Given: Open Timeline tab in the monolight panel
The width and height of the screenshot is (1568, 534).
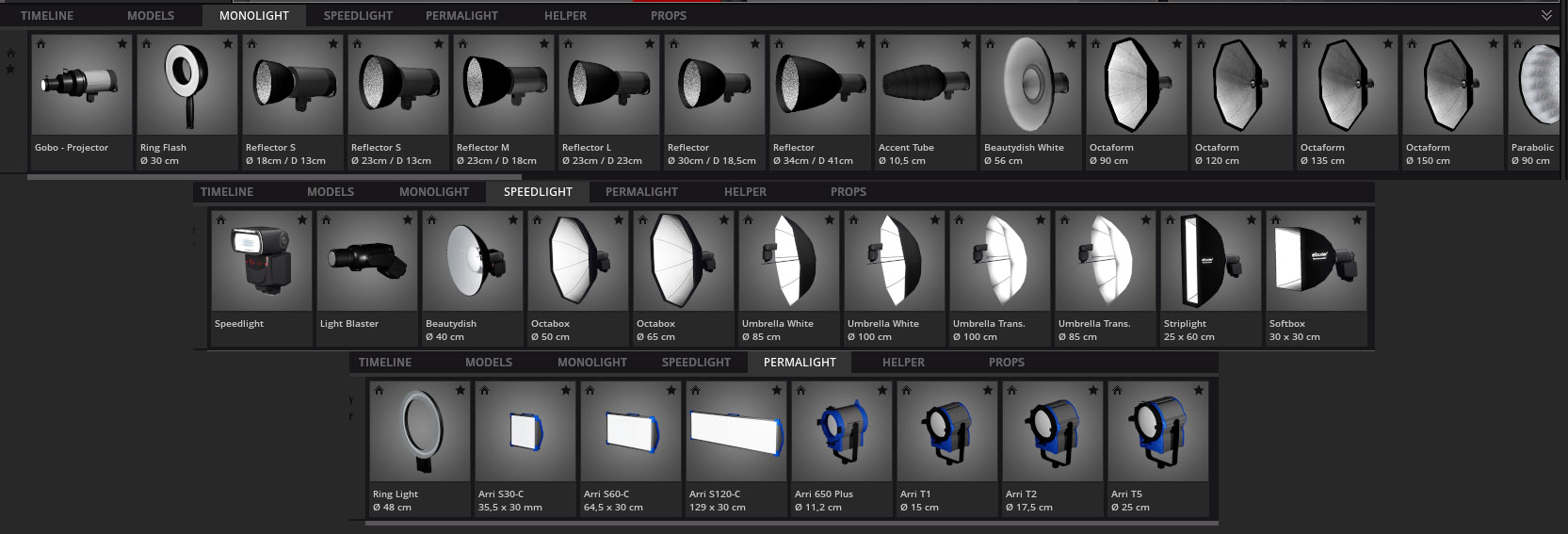Looking at the screenshot, I should (x=47, y=16).
